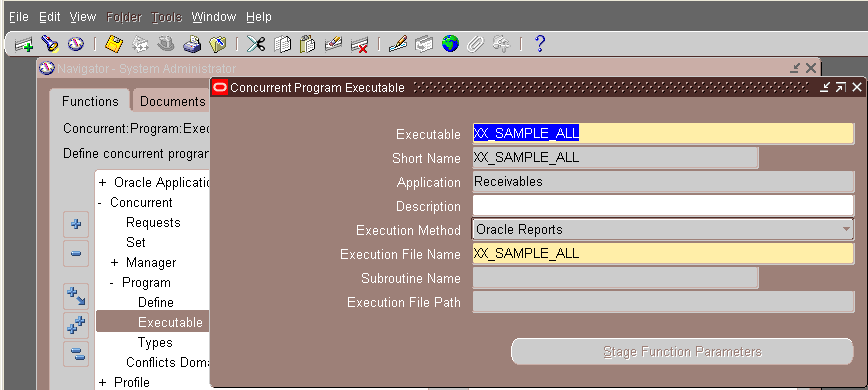
Task: Select Set in the Navigator tree
Action: 136,243
